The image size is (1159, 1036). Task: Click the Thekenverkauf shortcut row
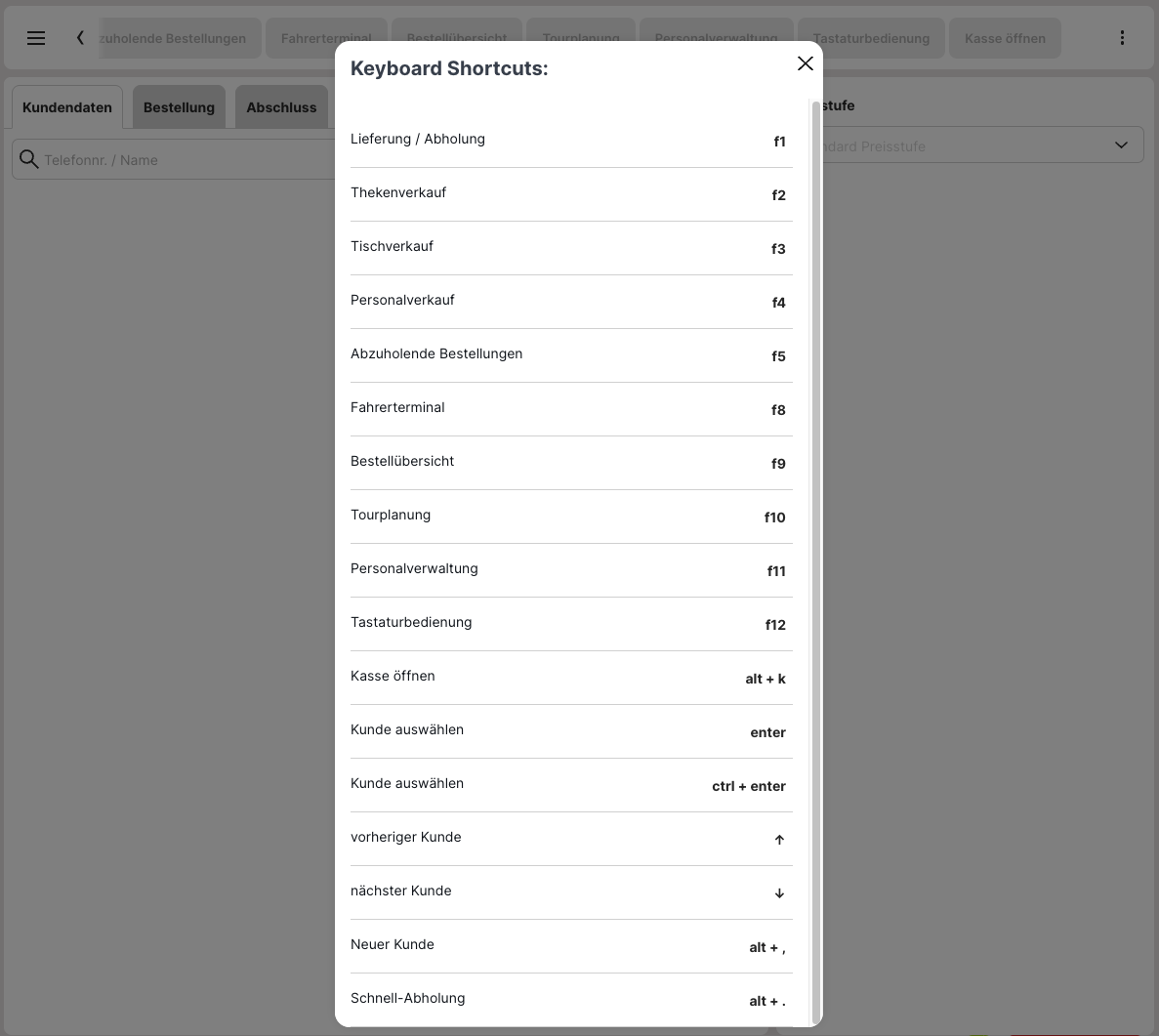(571, 194)
